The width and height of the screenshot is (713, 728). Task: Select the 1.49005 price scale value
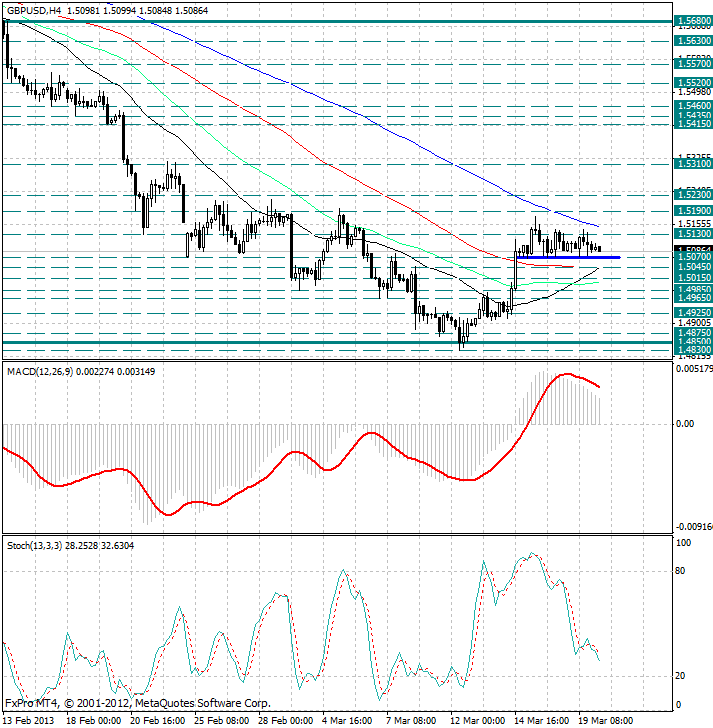694,323
